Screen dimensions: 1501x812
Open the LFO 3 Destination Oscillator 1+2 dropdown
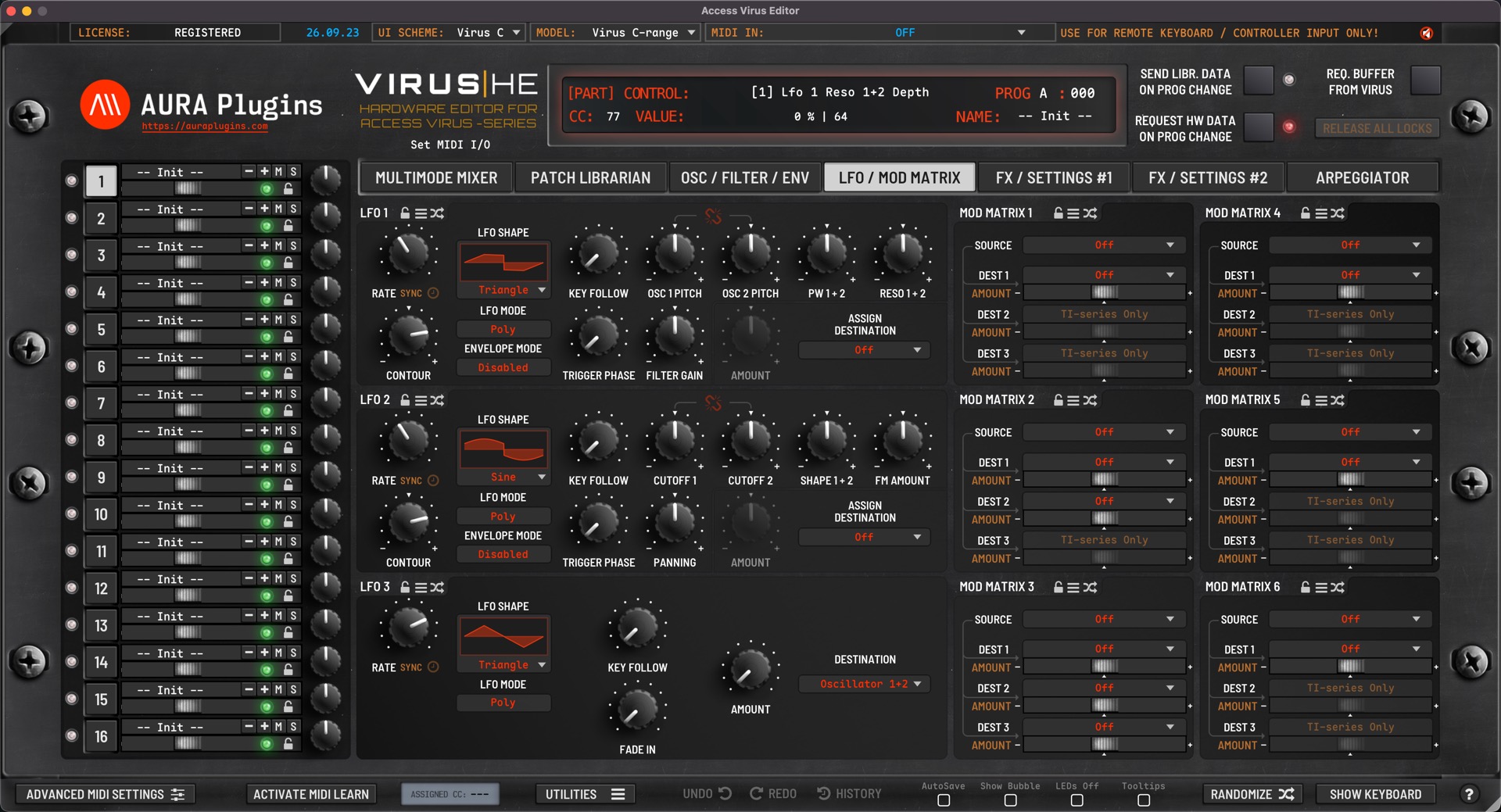tap(865, 684)
